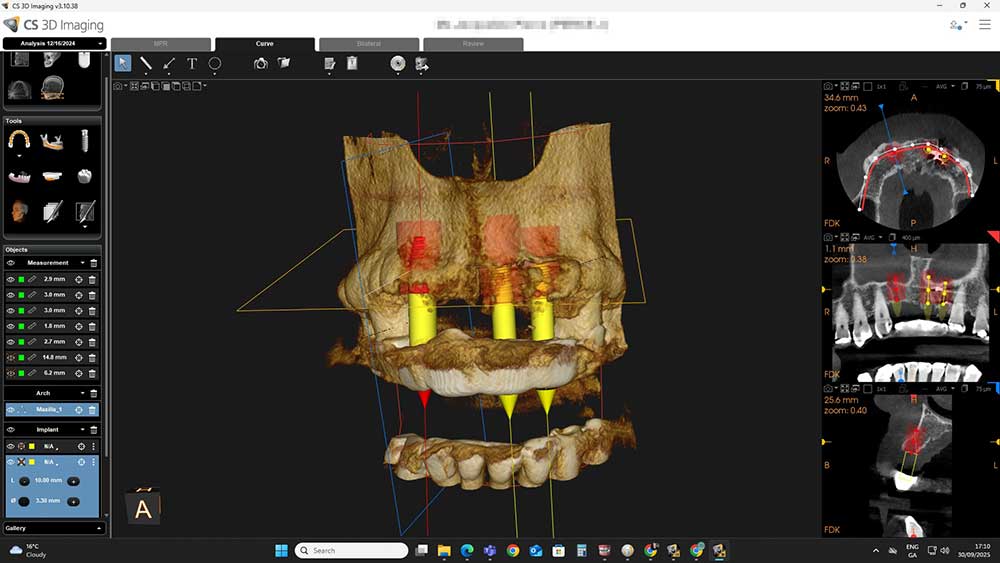
Task: Select the Text annotation tool
Action: click(192, 63)
